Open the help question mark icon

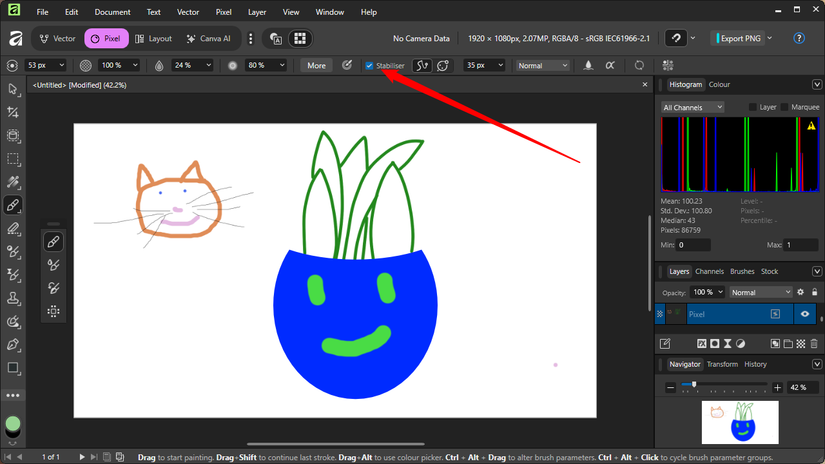pos(798,39)
